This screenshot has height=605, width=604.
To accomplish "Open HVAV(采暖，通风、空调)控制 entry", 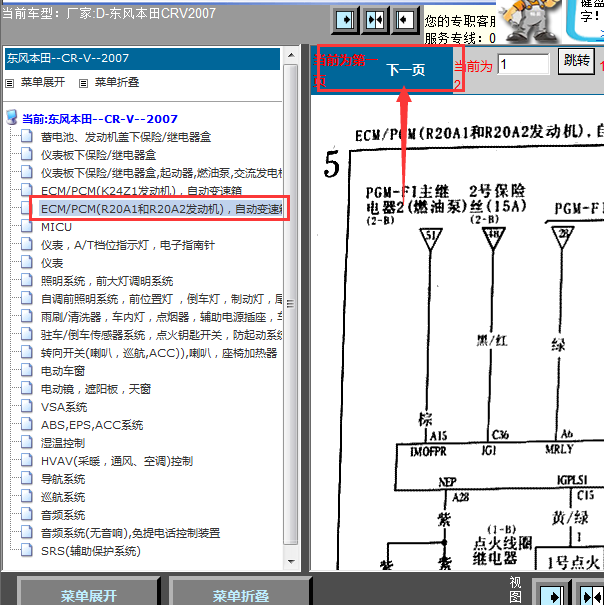I will coord(117,461).
